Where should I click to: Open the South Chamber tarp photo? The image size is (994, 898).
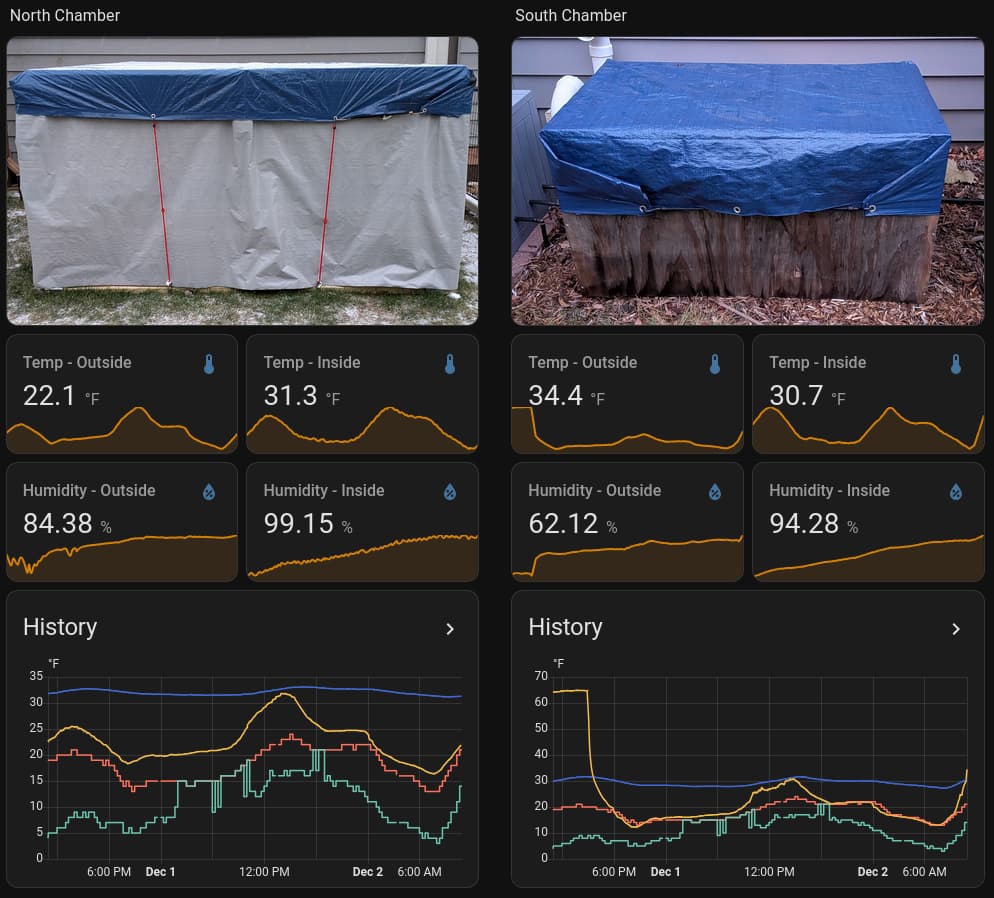[x=747, y=181]
